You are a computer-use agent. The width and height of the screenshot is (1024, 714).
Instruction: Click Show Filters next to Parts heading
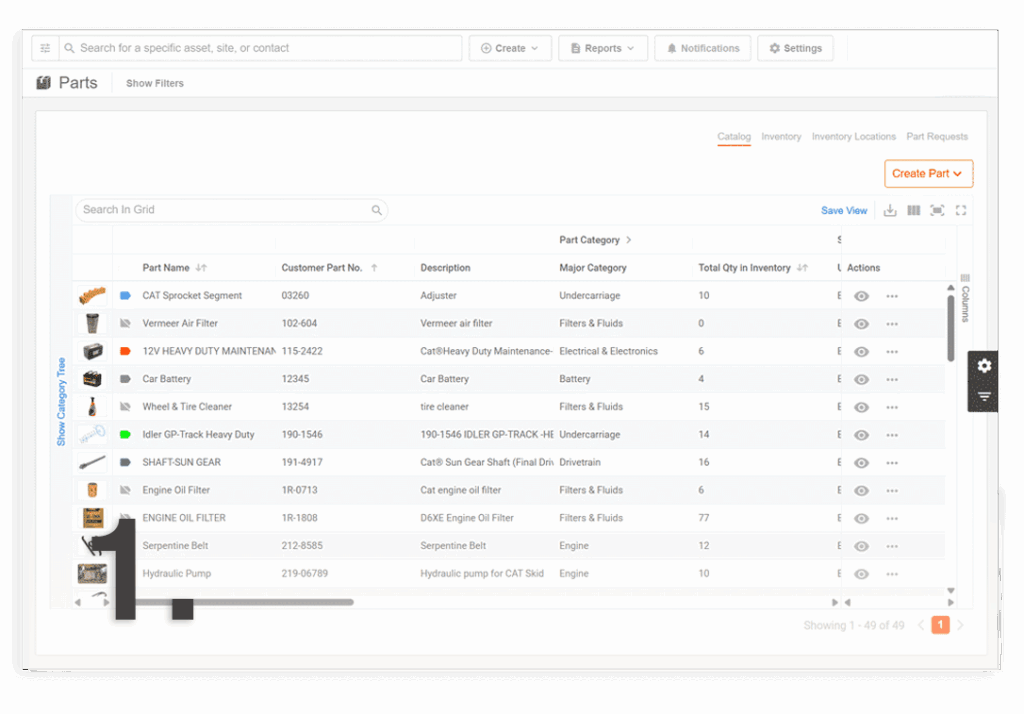click(153, 83)
